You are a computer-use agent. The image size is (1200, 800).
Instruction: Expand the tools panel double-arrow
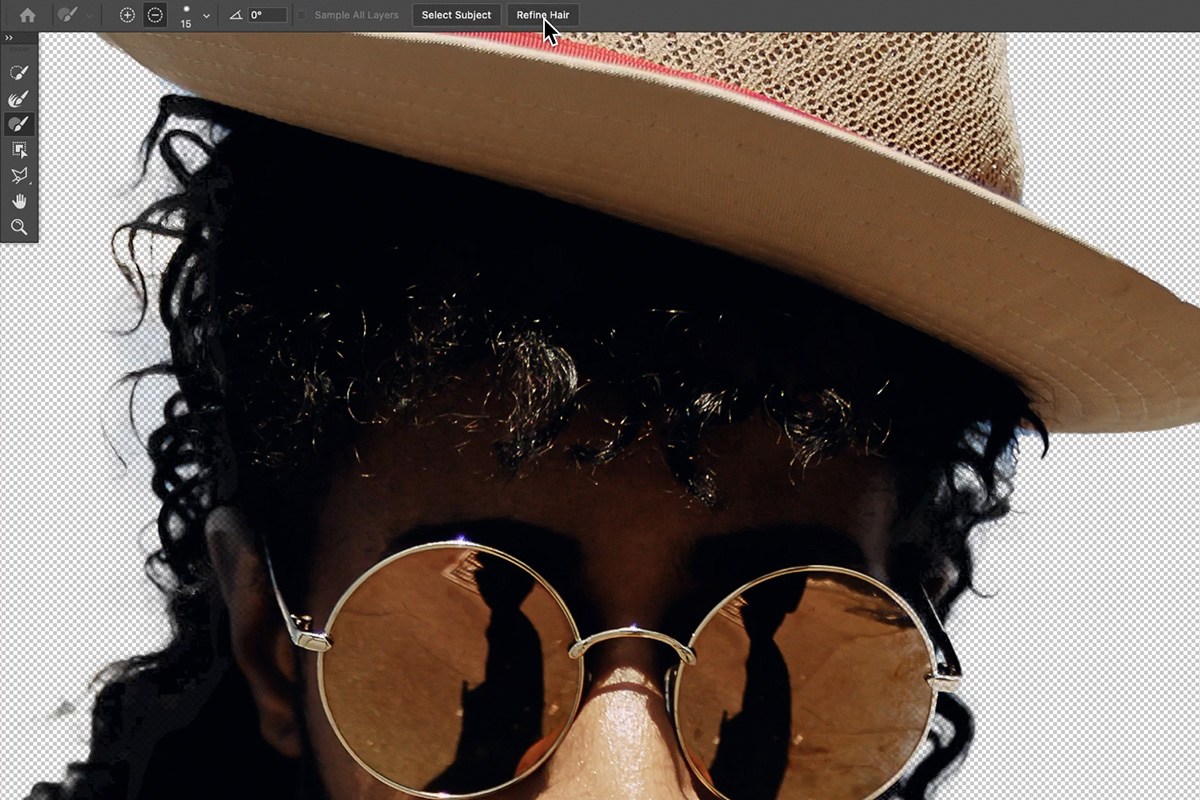(x=9, y=38)
